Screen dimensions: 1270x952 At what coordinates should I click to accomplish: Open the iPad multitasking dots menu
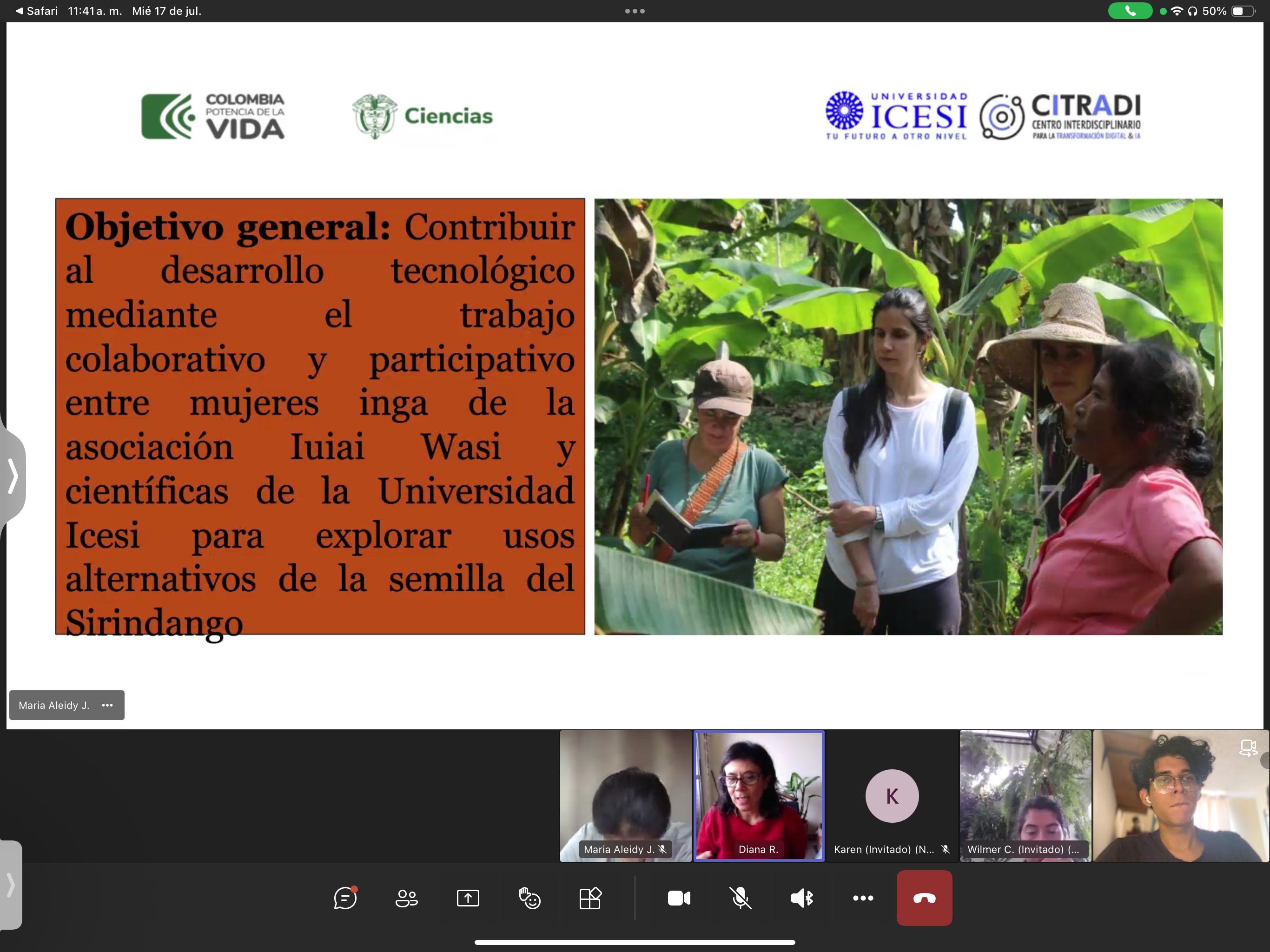[x=635, y=11]
